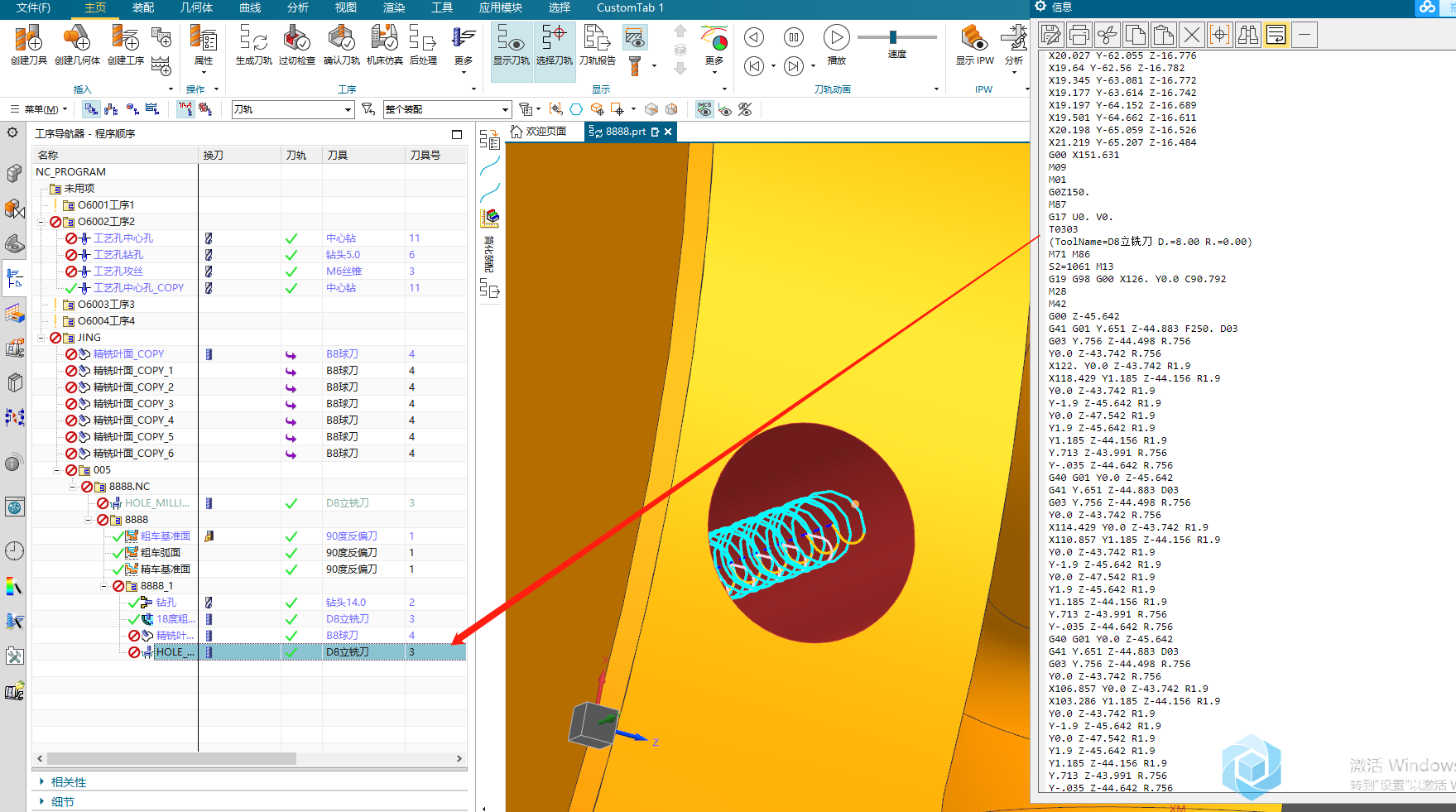Click the scissors cut icon in the 信息 window
The height and width of the screenshot is (812, 1456).
click(1108, 35)
